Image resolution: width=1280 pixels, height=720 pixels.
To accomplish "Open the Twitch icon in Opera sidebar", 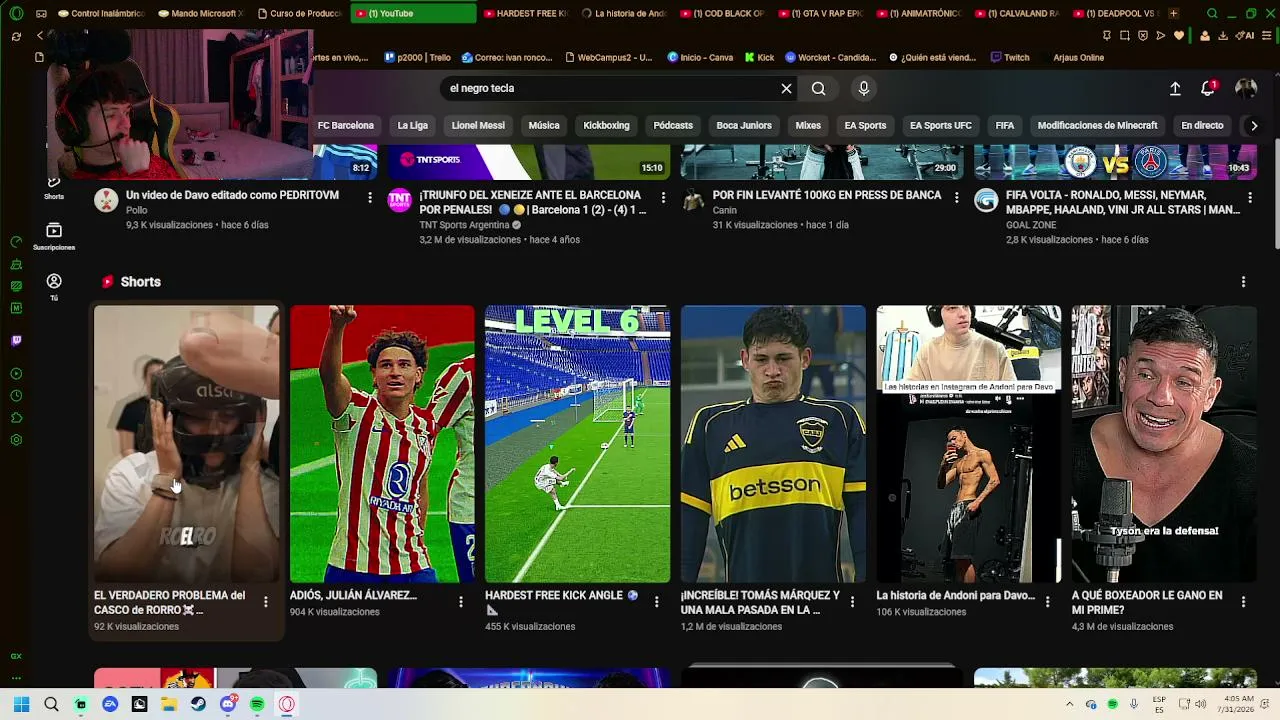I will (16, 341).
